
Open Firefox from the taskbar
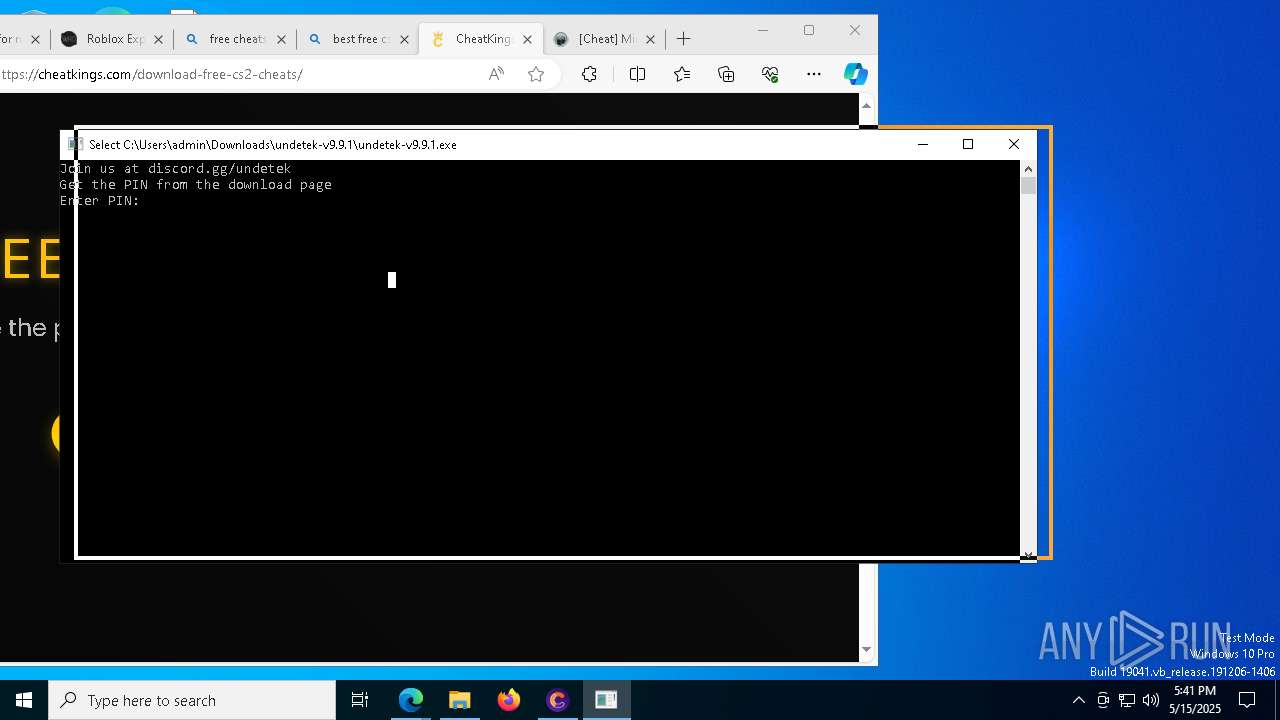[509, 700]
